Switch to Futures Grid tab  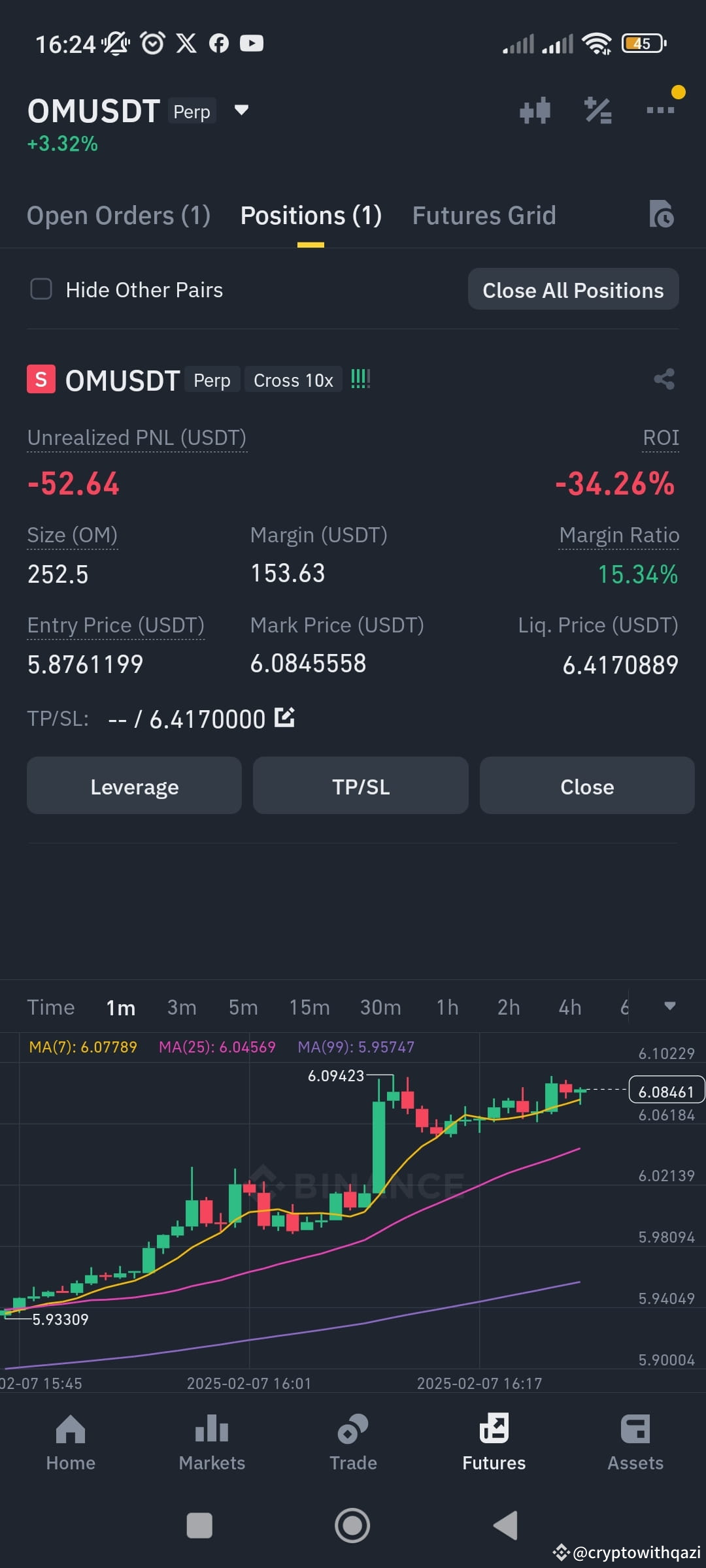click(x=484, y=216)
